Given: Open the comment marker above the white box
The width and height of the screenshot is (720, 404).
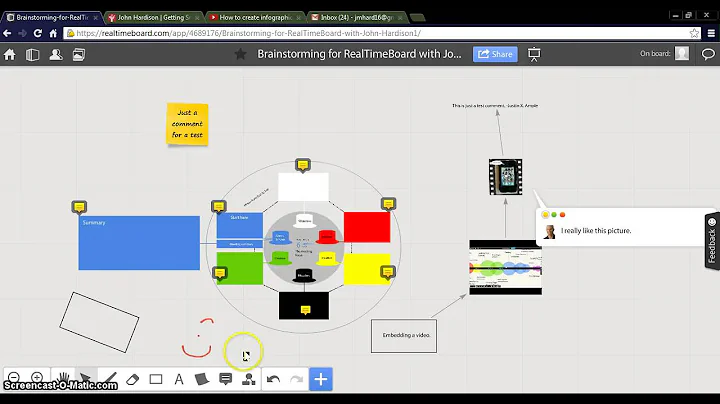Looking at the screenshot, I should click(303, 165).
